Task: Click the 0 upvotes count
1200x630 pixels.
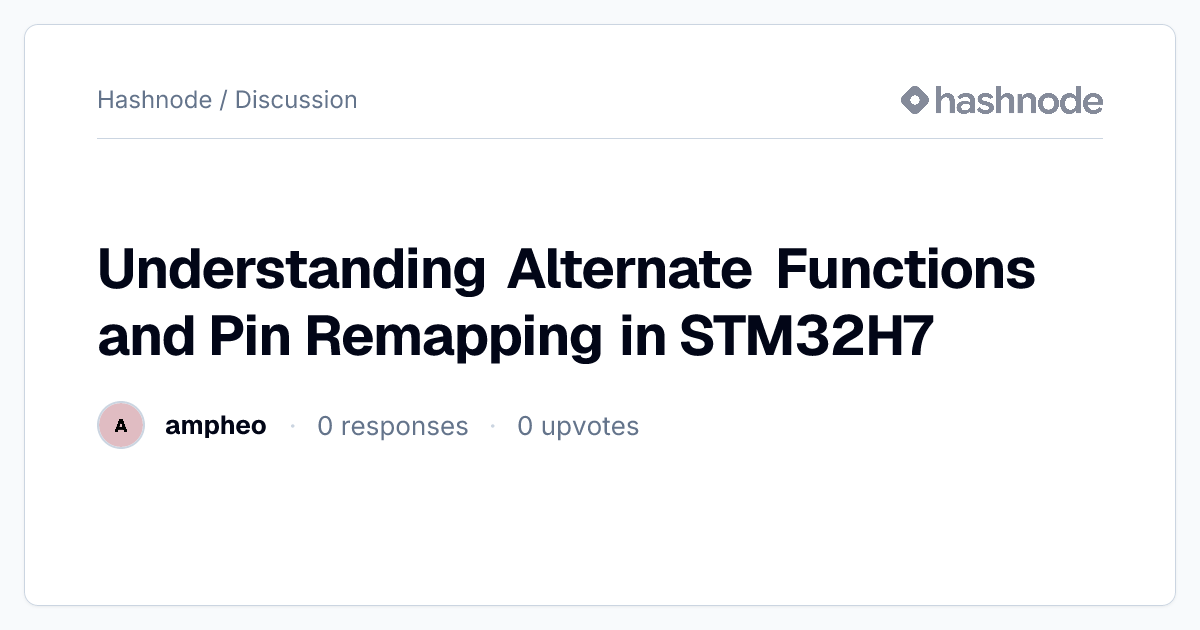Action: click(578, 426)
